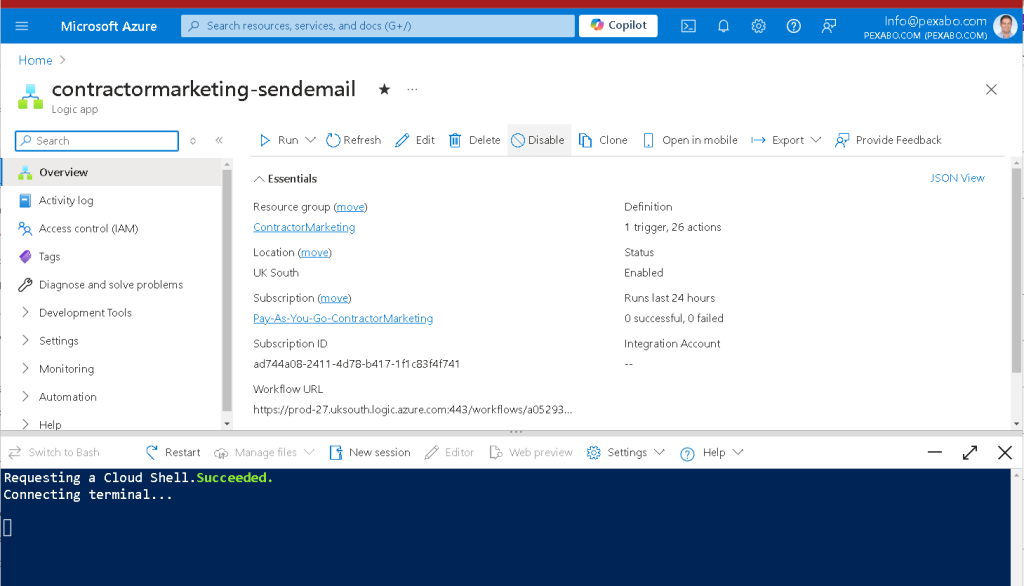The image size is (1024, 586).
Task: Refresh the logic app overview
Action: pyautogui.click(x=353, y=140)
